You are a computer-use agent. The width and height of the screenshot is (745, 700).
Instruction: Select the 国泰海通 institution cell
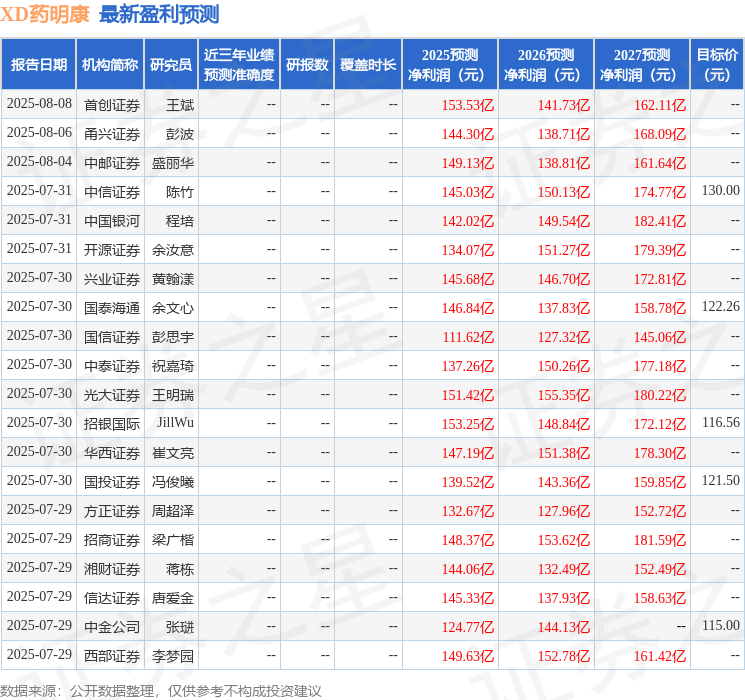[112, 308]
